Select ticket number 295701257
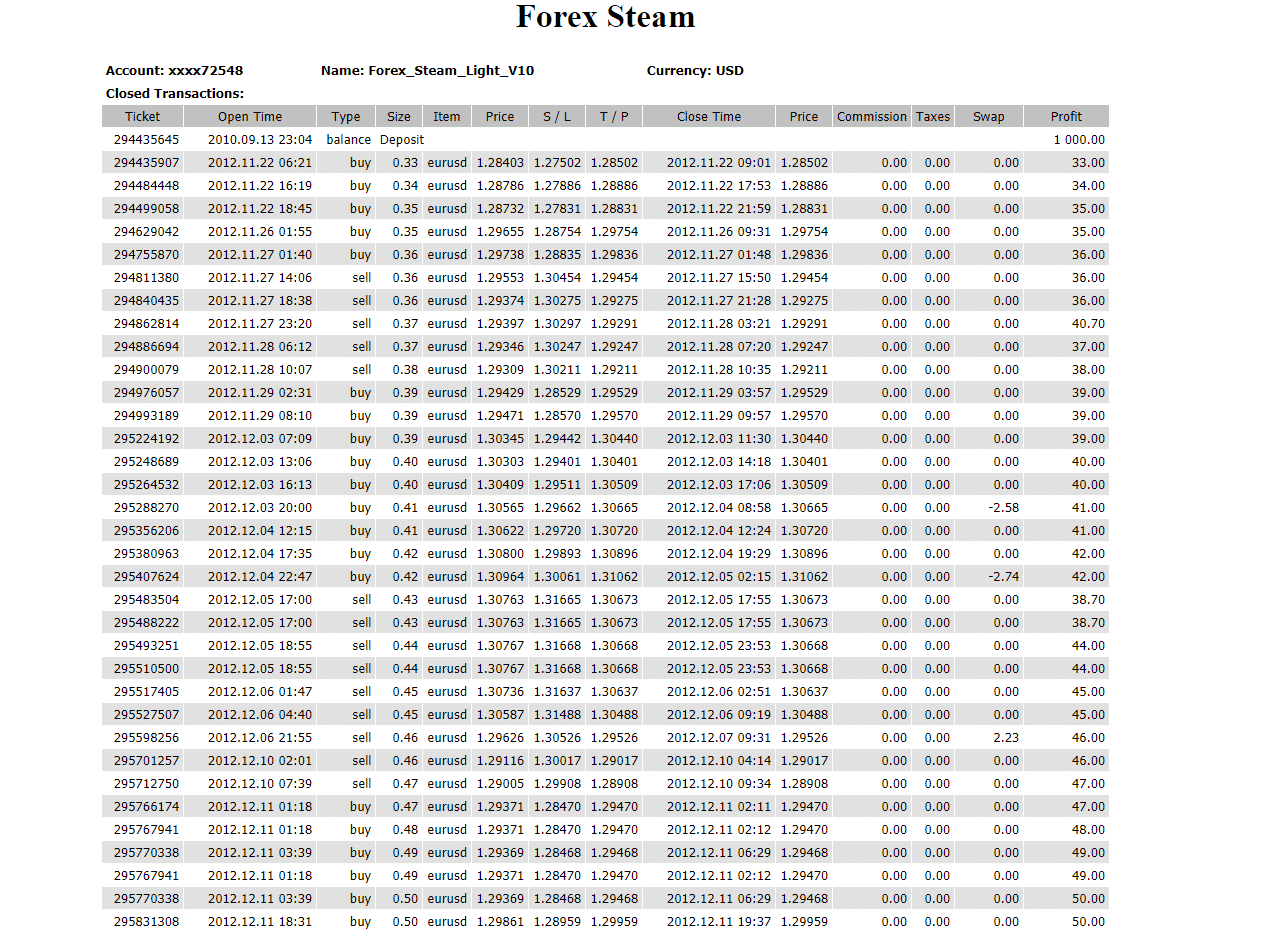 146,761
